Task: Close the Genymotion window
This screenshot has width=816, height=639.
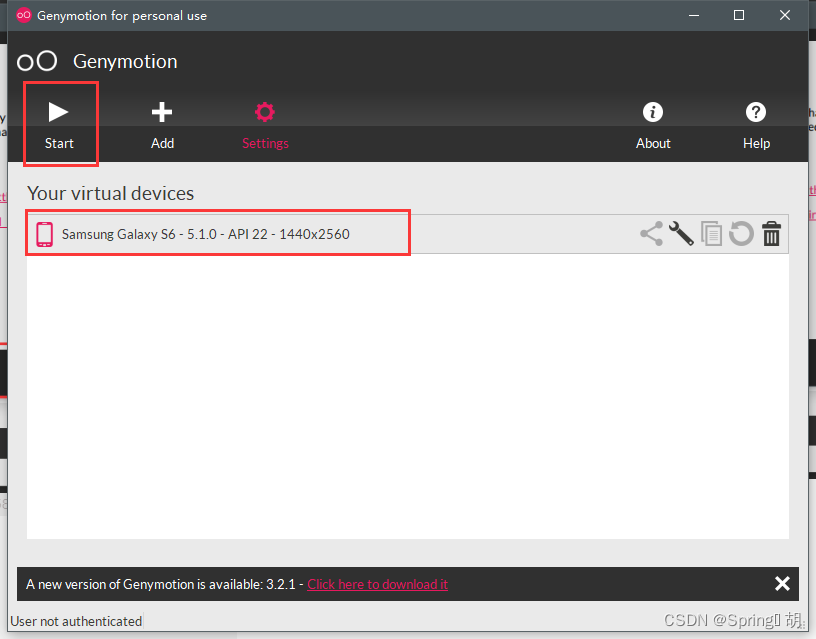Action: 785,16
